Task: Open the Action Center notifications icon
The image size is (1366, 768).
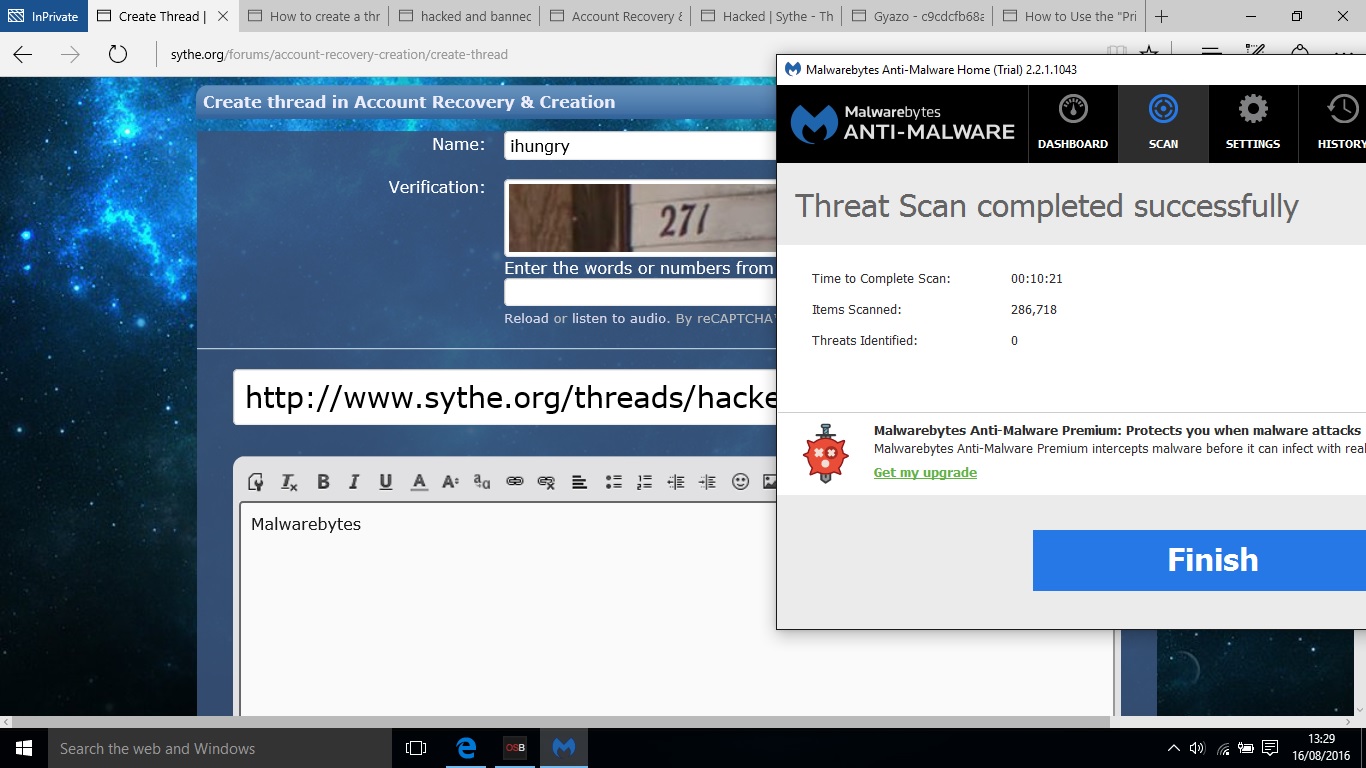Action: pyautogui.click(x=1270, y=748)
